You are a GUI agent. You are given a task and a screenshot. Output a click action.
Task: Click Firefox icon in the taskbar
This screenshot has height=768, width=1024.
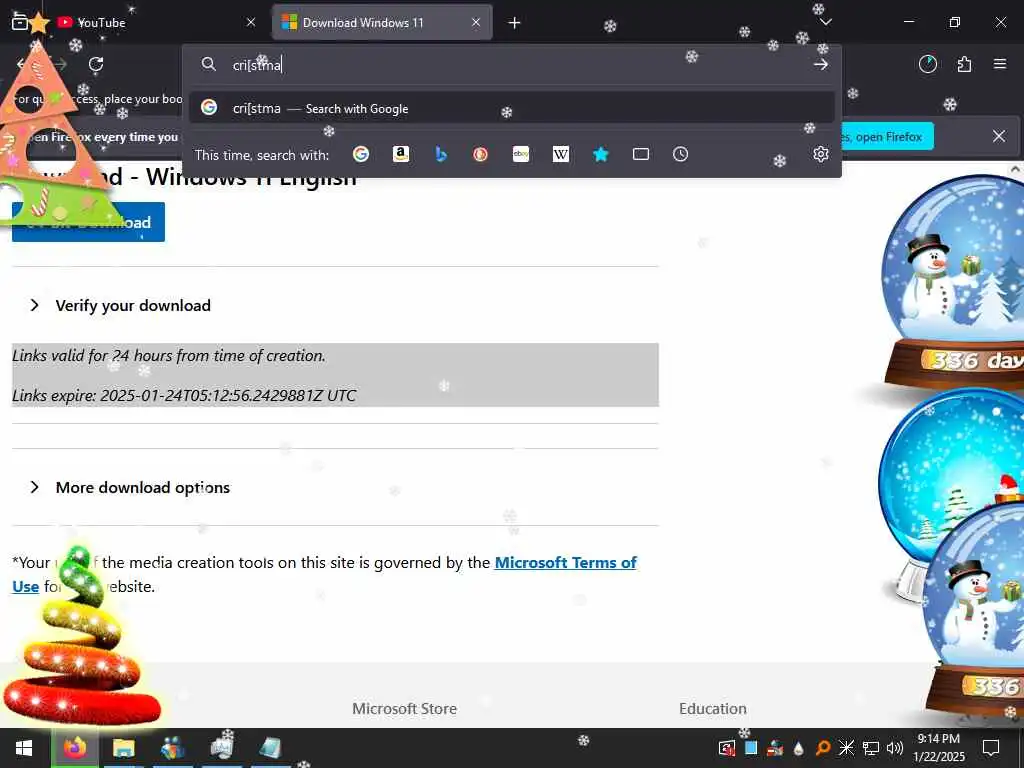pyautogui.click(x=75, y=748)
